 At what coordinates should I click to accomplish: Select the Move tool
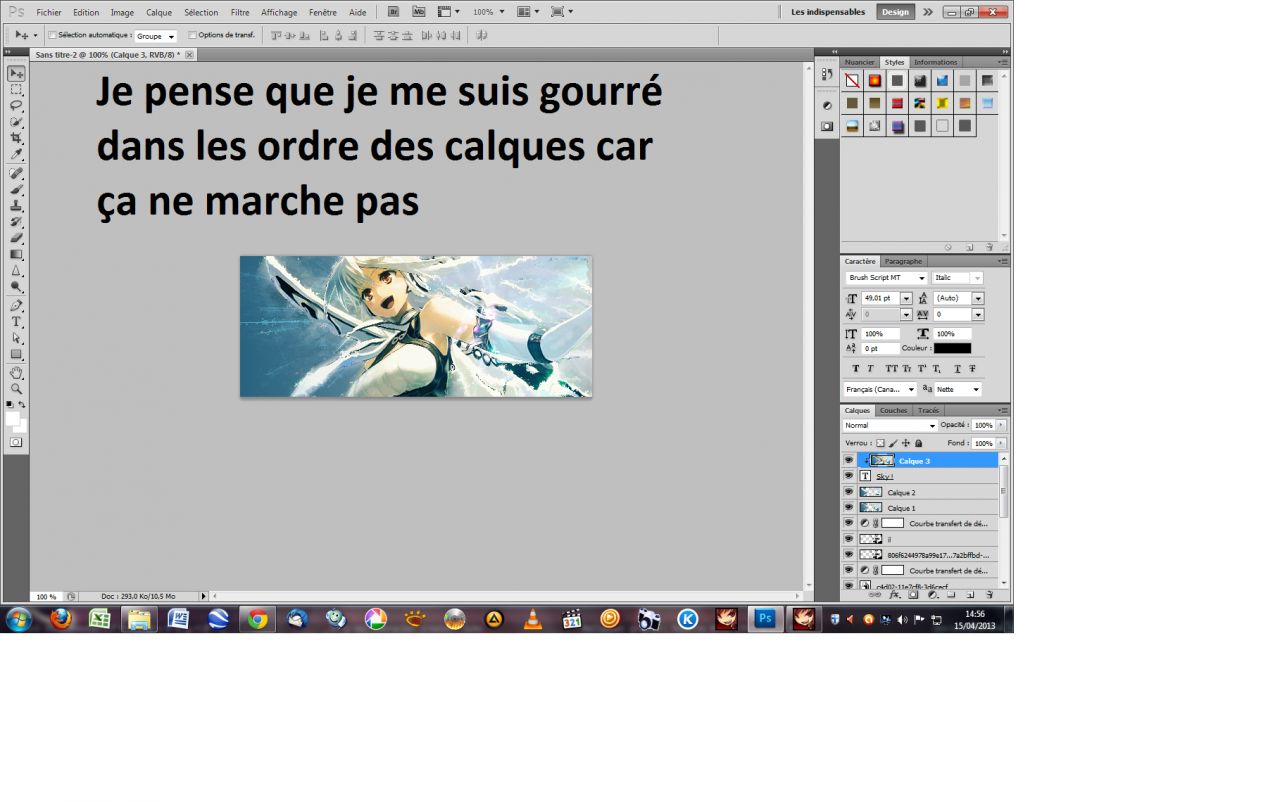pyautogui.click(x=16, y=73)
